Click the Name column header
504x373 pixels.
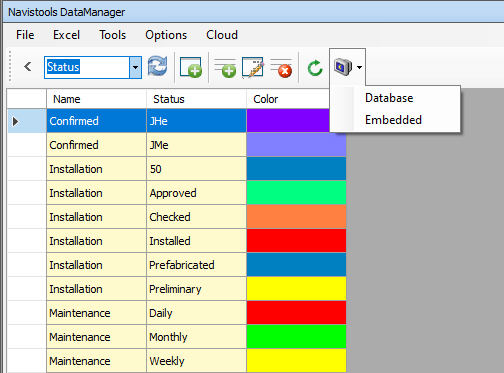96,99
